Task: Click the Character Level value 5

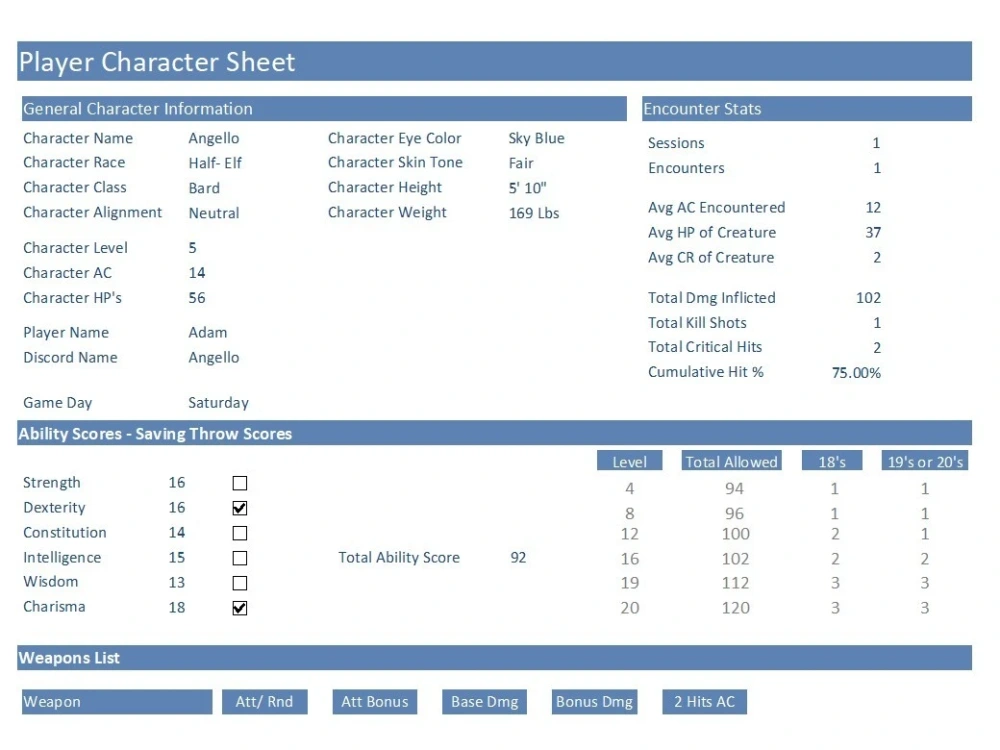Action: pyautogui.click(x=193, y=248)
